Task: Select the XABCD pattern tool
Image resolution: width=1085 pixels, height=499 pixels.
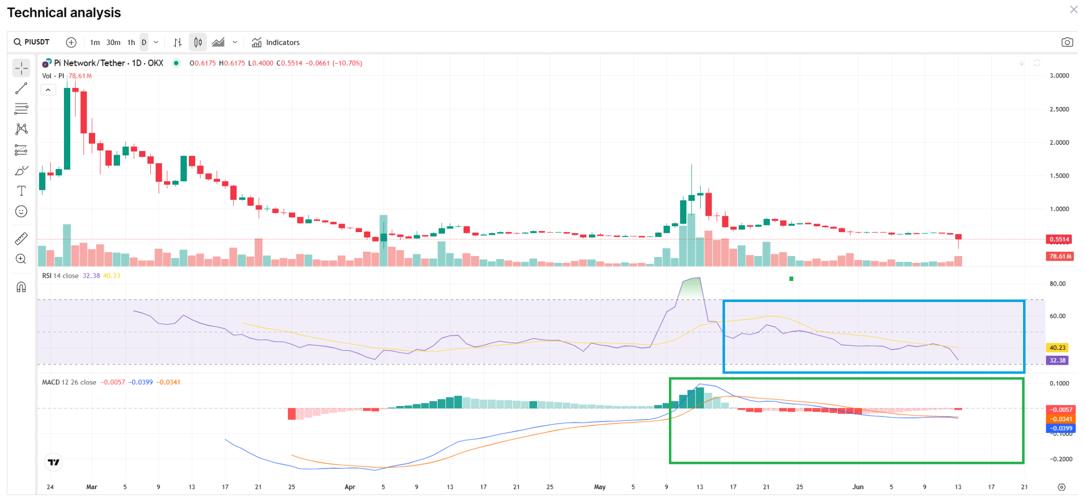Action: (x=21, y=129)
